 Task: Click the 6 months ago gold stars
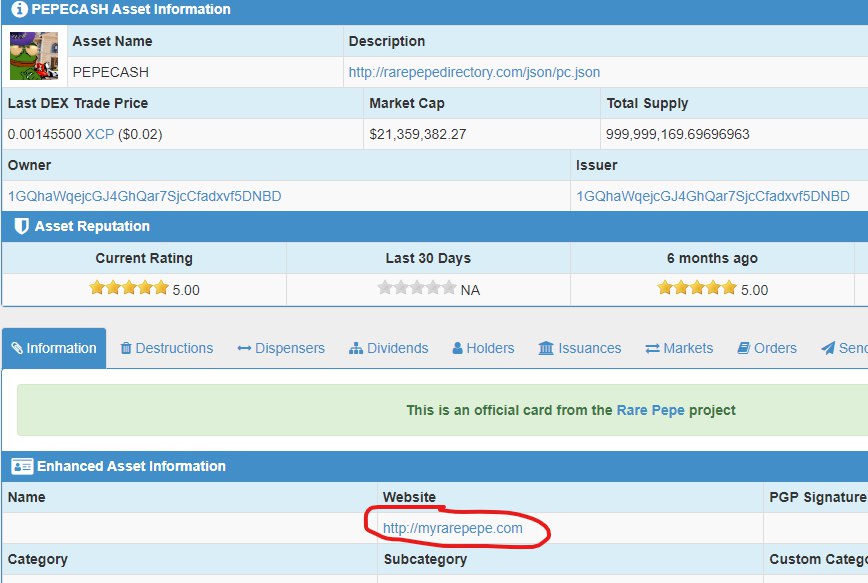697,288
